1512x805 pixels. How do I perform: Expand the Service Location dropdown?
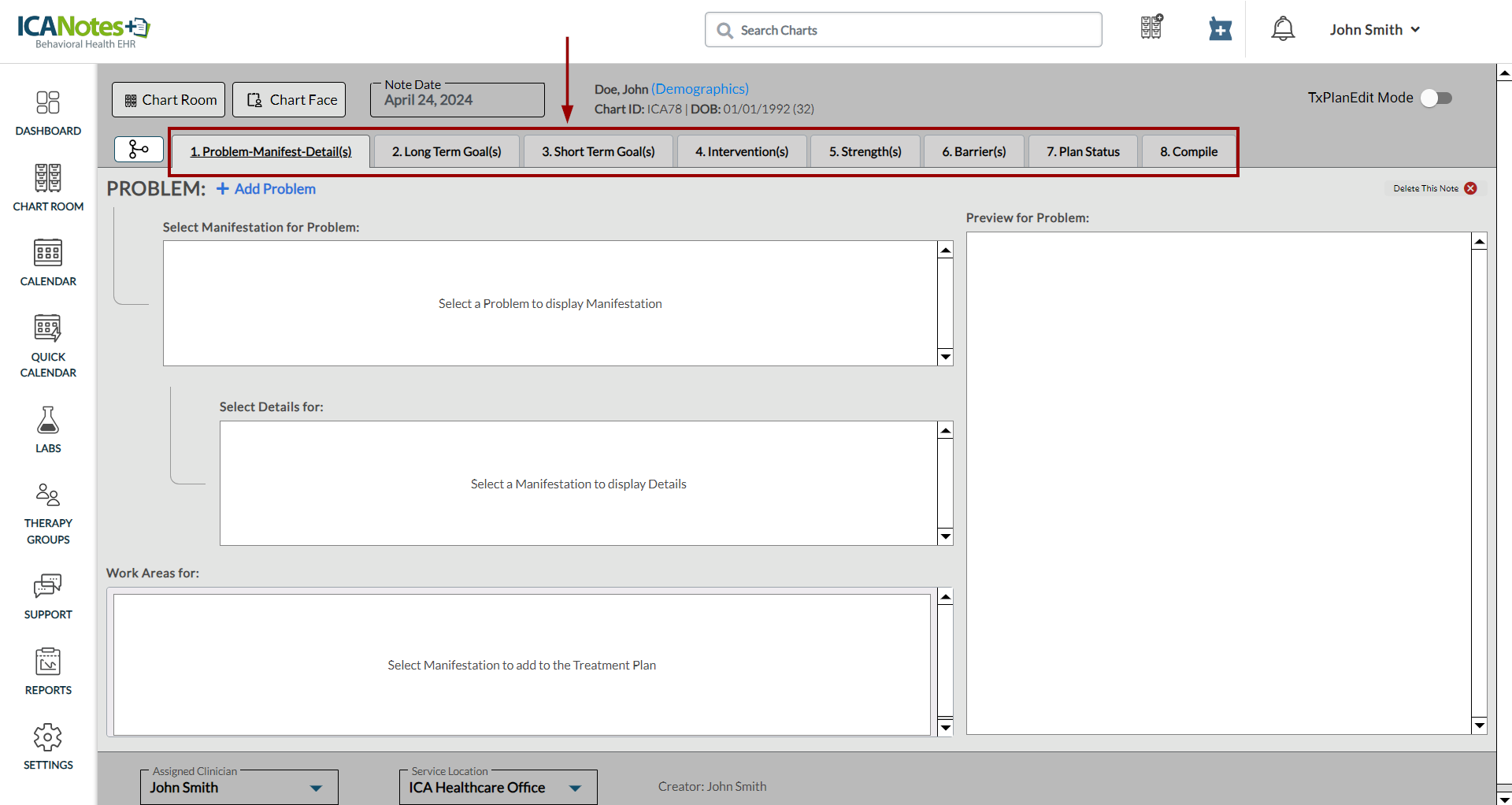(575, 788)
